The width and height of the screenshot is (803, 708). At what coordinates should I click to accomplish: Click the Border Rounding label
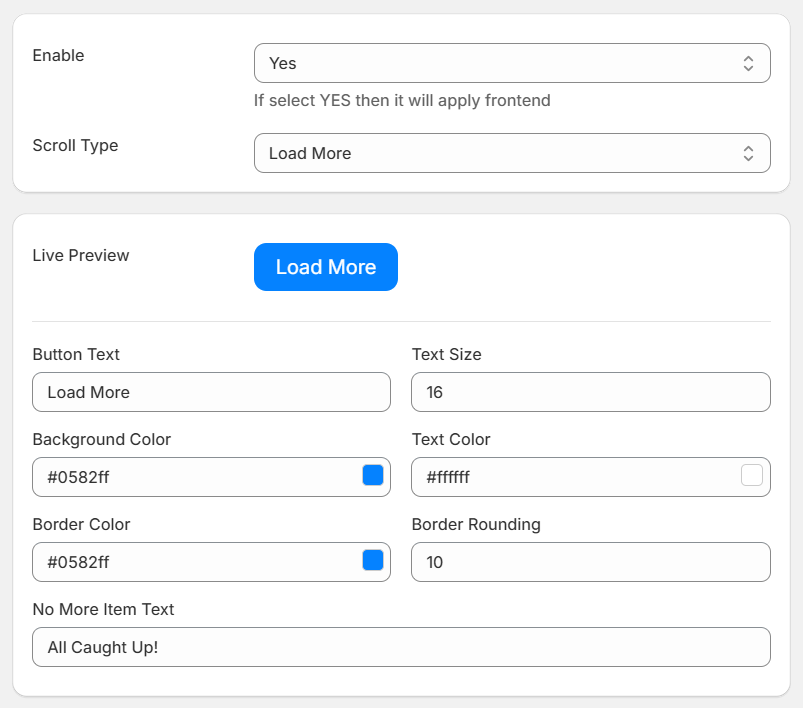click(476, 525)
